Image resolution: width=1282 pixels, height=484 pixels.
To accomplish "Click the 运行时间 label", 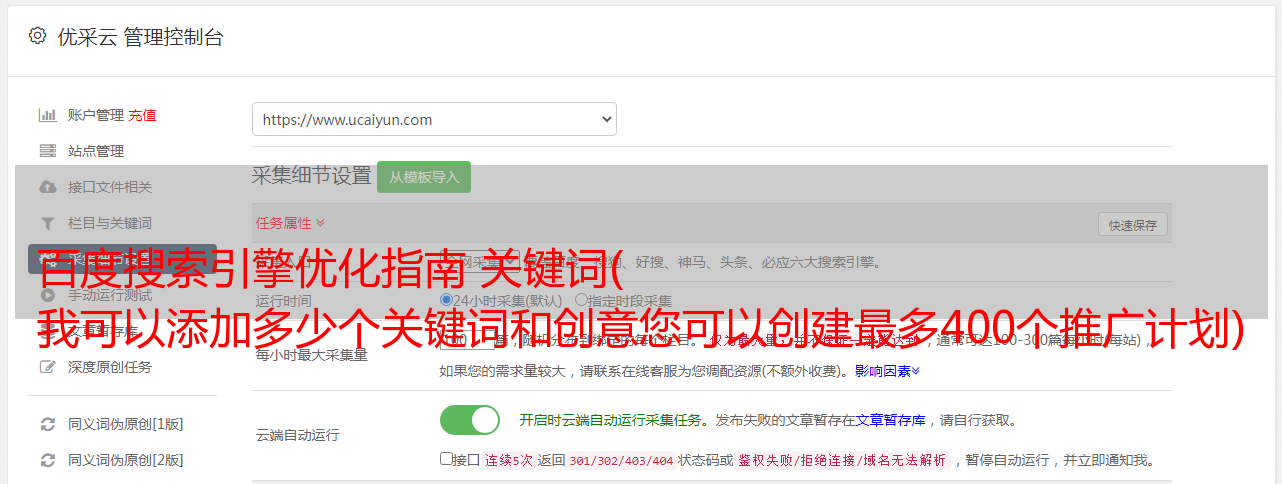I will click(x=283, y=301).
